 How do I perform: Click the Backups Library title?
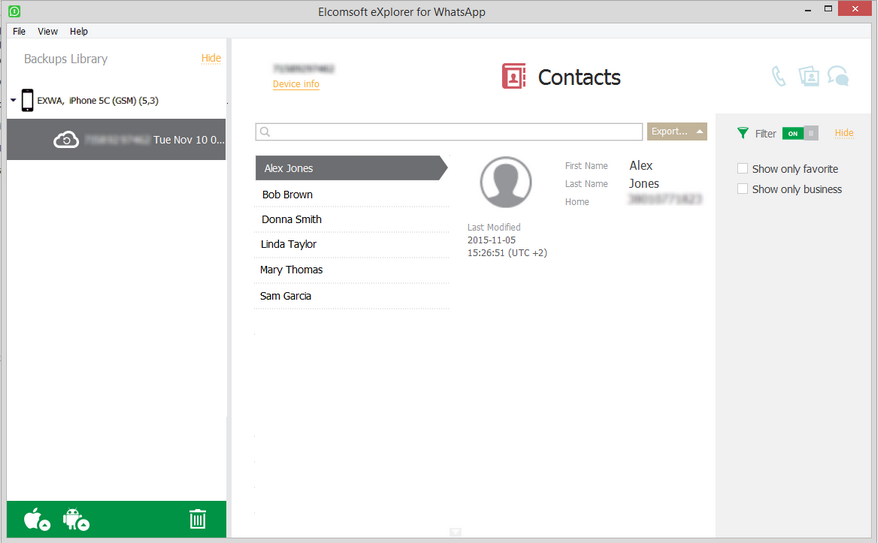coord(66,59)
